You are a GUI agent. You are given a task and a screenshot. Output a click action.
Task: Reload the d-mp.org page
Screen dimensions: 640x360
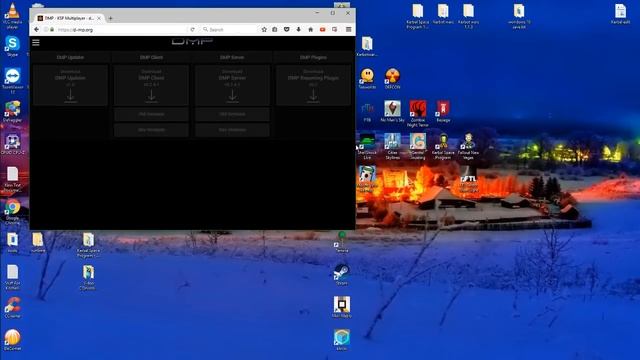192,30
